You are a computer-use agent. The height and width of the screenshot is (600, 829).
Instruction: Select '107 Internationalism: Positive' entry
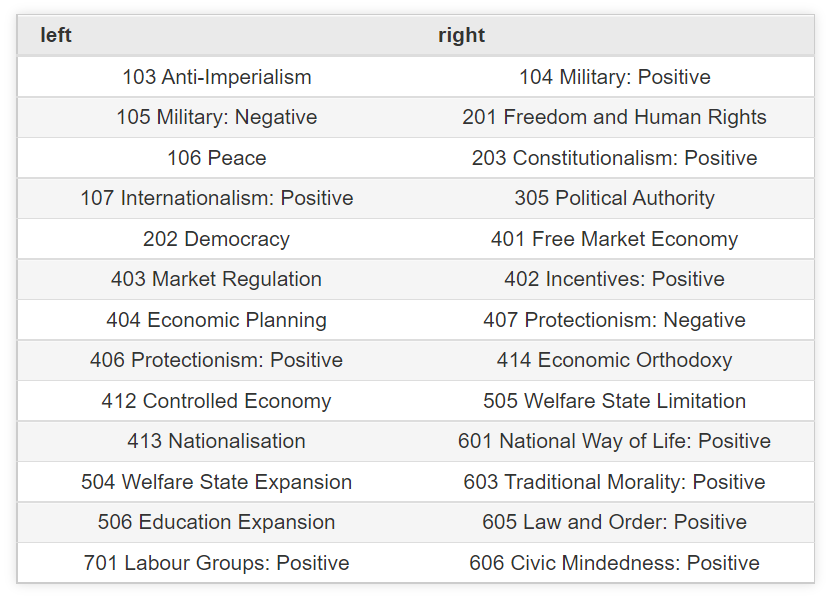(217, 198)
